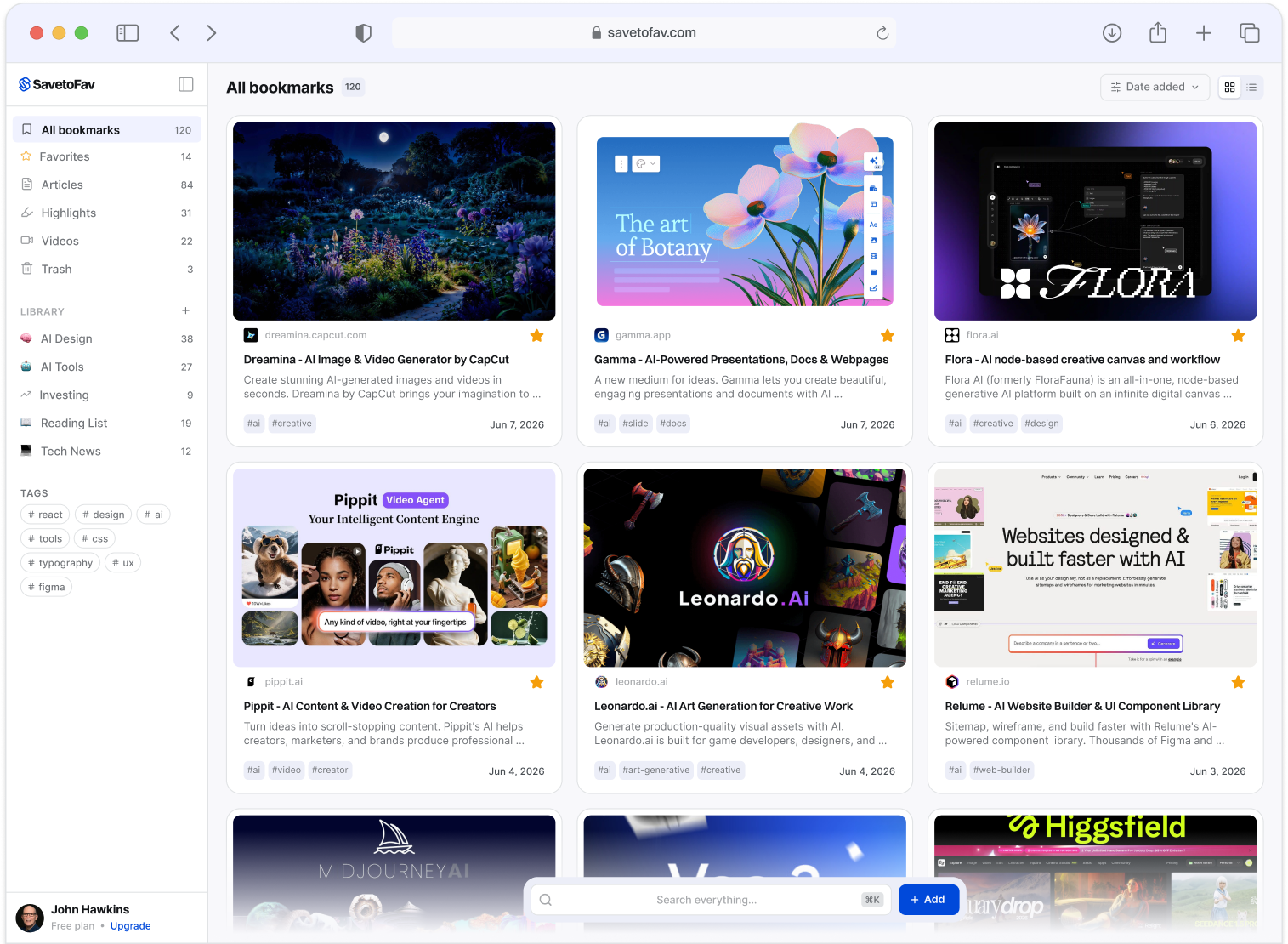Switch to grid view
1288x944 pixels.
pos(1229,87)
